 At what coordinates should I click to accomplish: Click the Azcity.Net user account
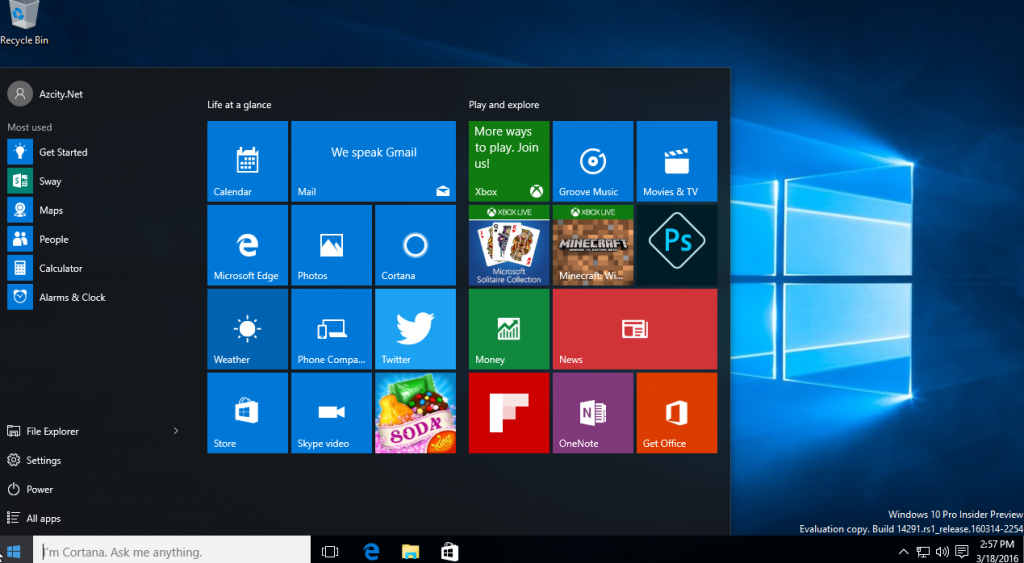[x=45, y=94]
